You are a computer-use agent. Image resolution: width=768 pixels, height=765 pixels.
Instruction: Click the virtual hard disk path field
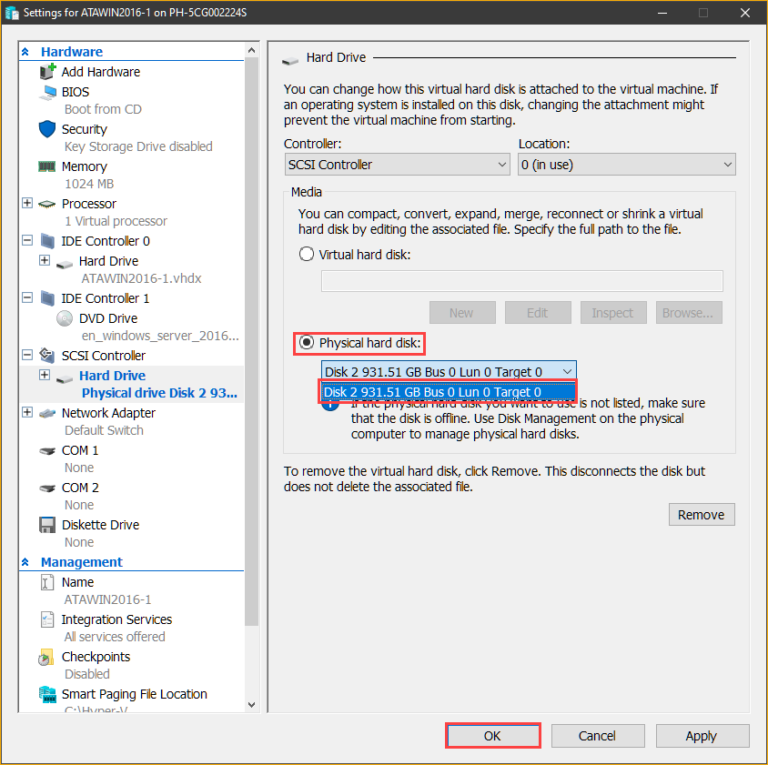tap(521, 281)
